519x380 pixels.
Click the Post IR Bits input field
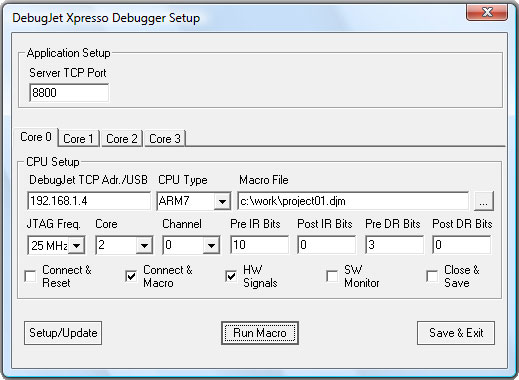(x=326, y=245)
